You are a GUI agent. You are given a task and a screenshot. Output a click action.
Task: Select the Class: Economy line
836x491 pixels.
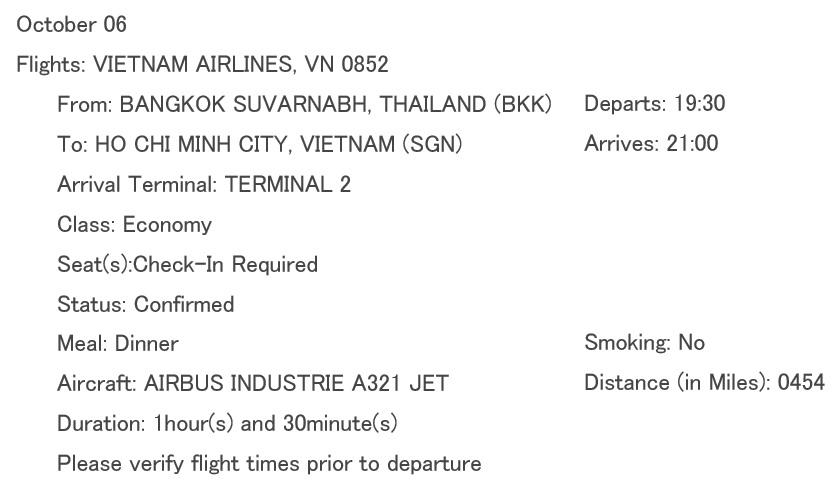(x=134, y=225)
